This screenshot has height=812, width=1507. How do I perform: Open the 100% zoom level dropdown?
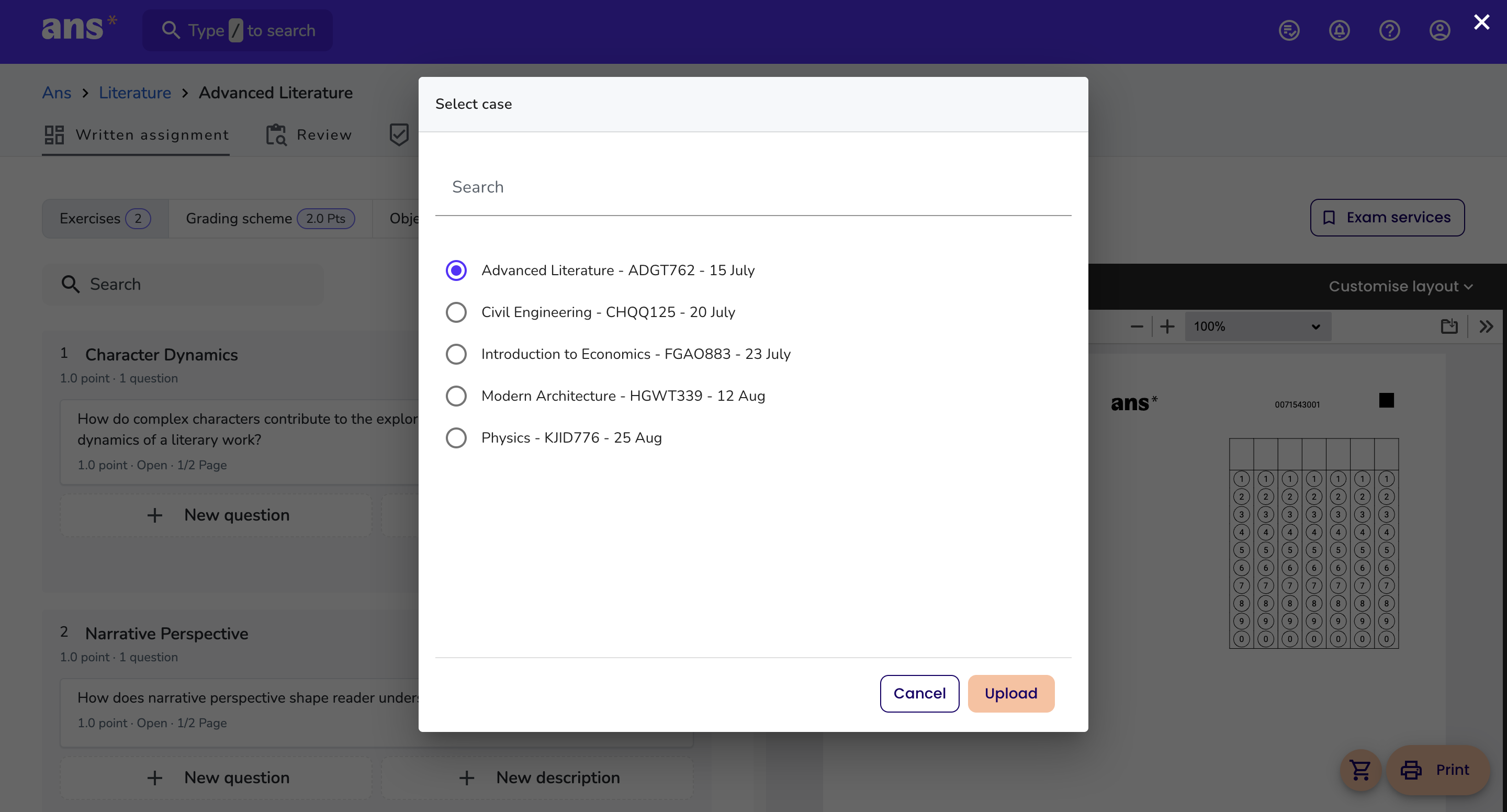(x=1258, y=326)
